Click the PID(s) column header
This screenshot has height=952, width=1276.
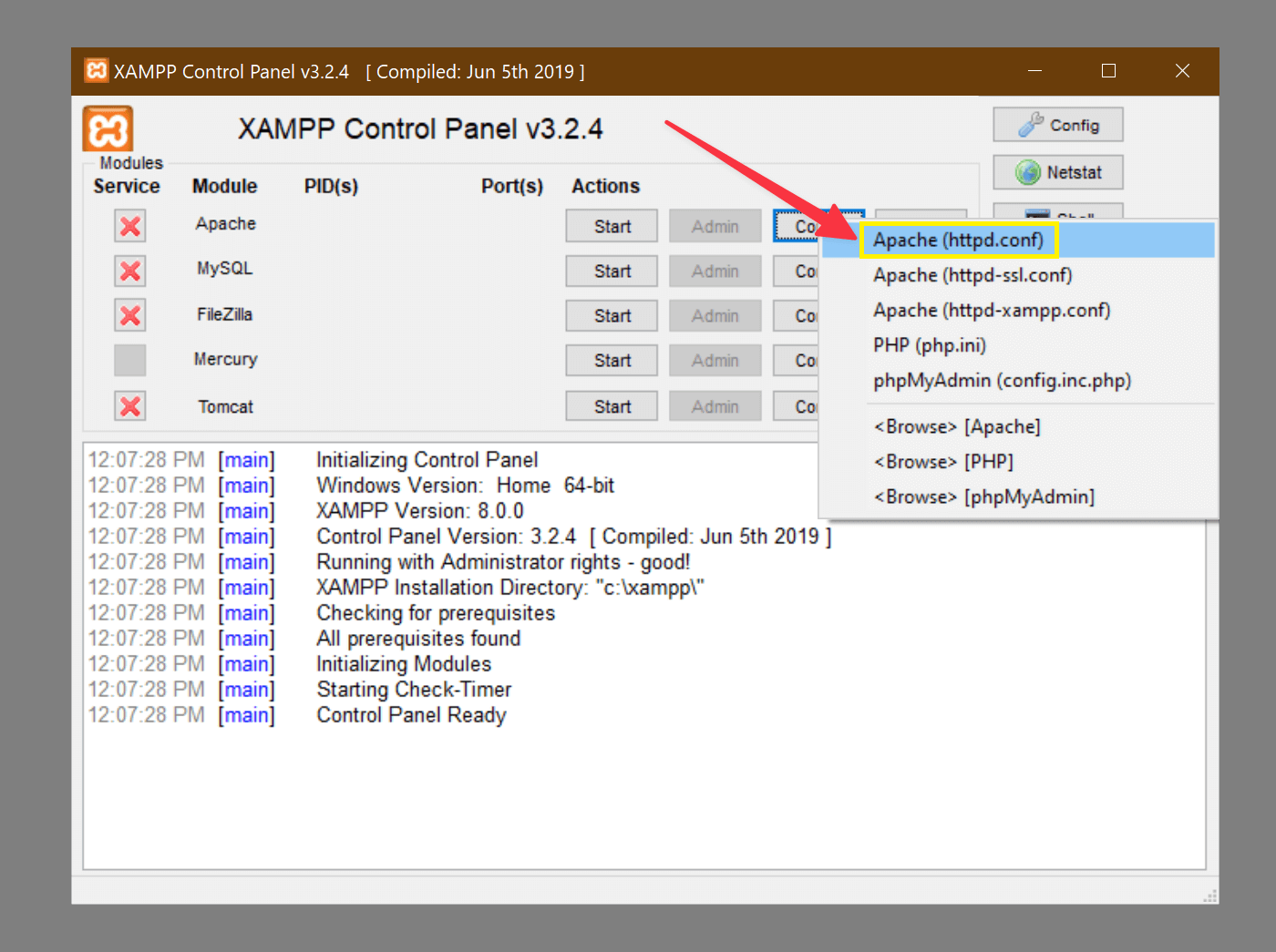[331, 186]
